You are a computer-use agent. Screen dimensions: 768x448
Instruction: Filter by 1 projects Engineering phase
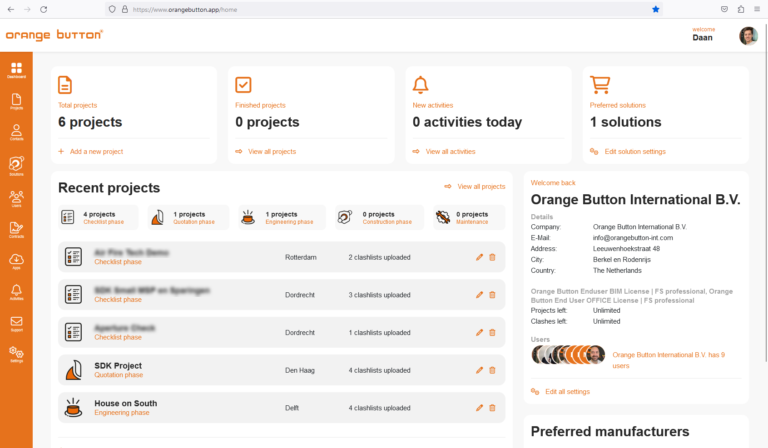(x=282, y=217)
